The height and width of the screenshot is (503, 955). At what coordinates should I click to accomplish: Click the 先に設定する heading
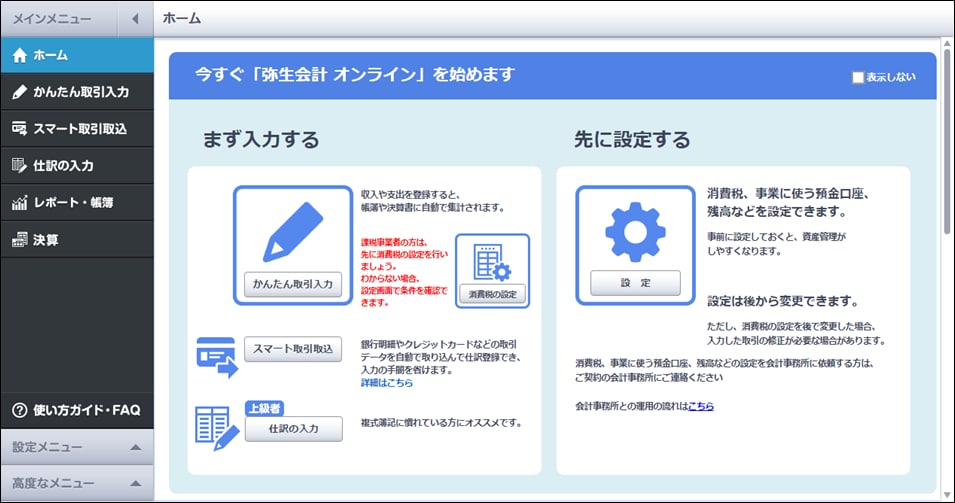point(632,139)
